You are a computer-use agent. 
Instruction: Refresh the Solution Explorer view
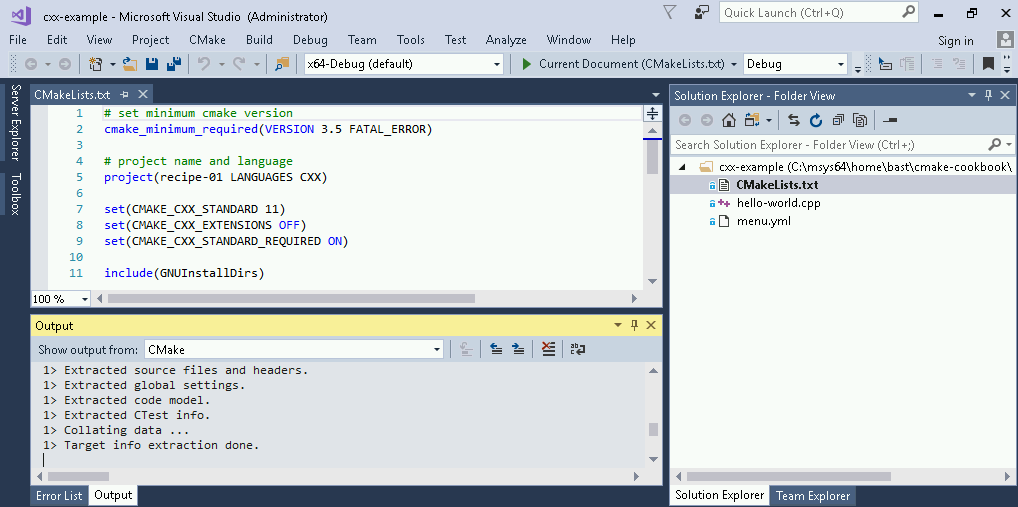tap(815, 120)
